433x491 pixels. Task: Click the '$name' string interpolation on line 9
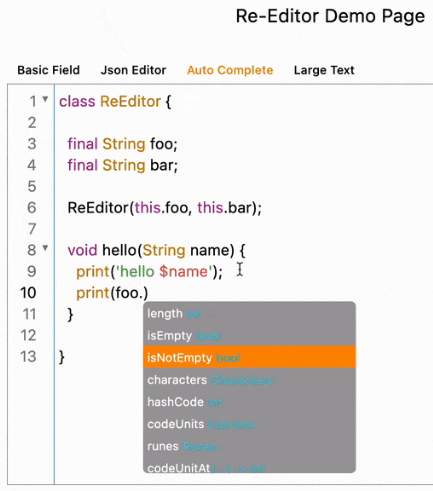coord(183,272)
